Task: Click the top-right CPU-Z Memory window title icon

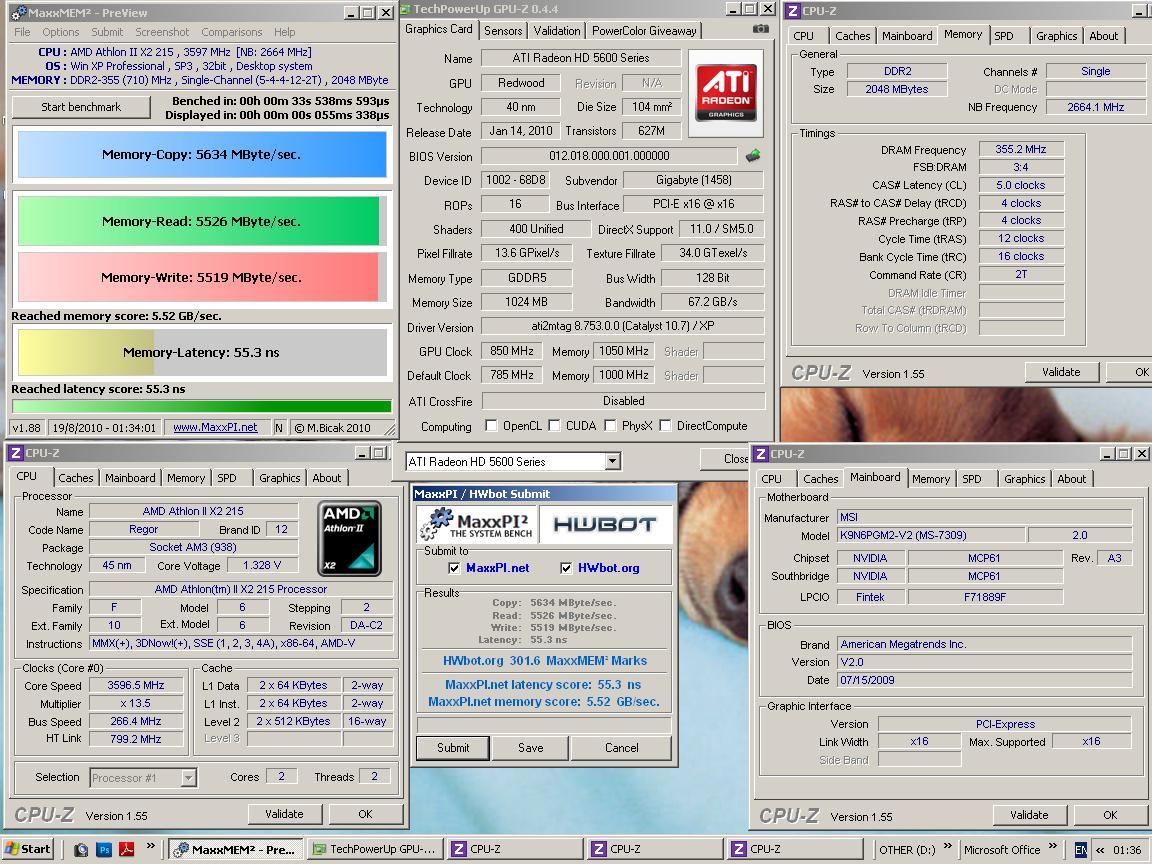Action: point(793,10)
